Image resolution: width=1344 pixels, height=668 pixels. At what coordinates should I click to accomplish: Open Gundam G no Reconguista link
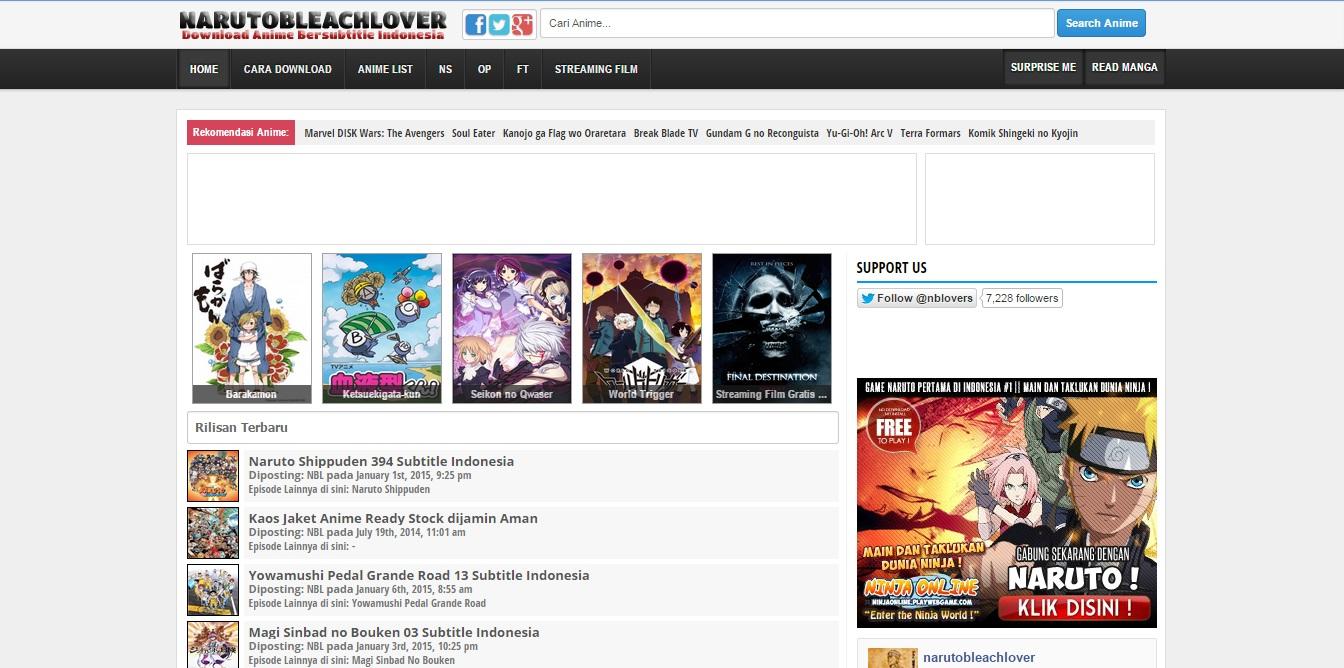(762, 133)
